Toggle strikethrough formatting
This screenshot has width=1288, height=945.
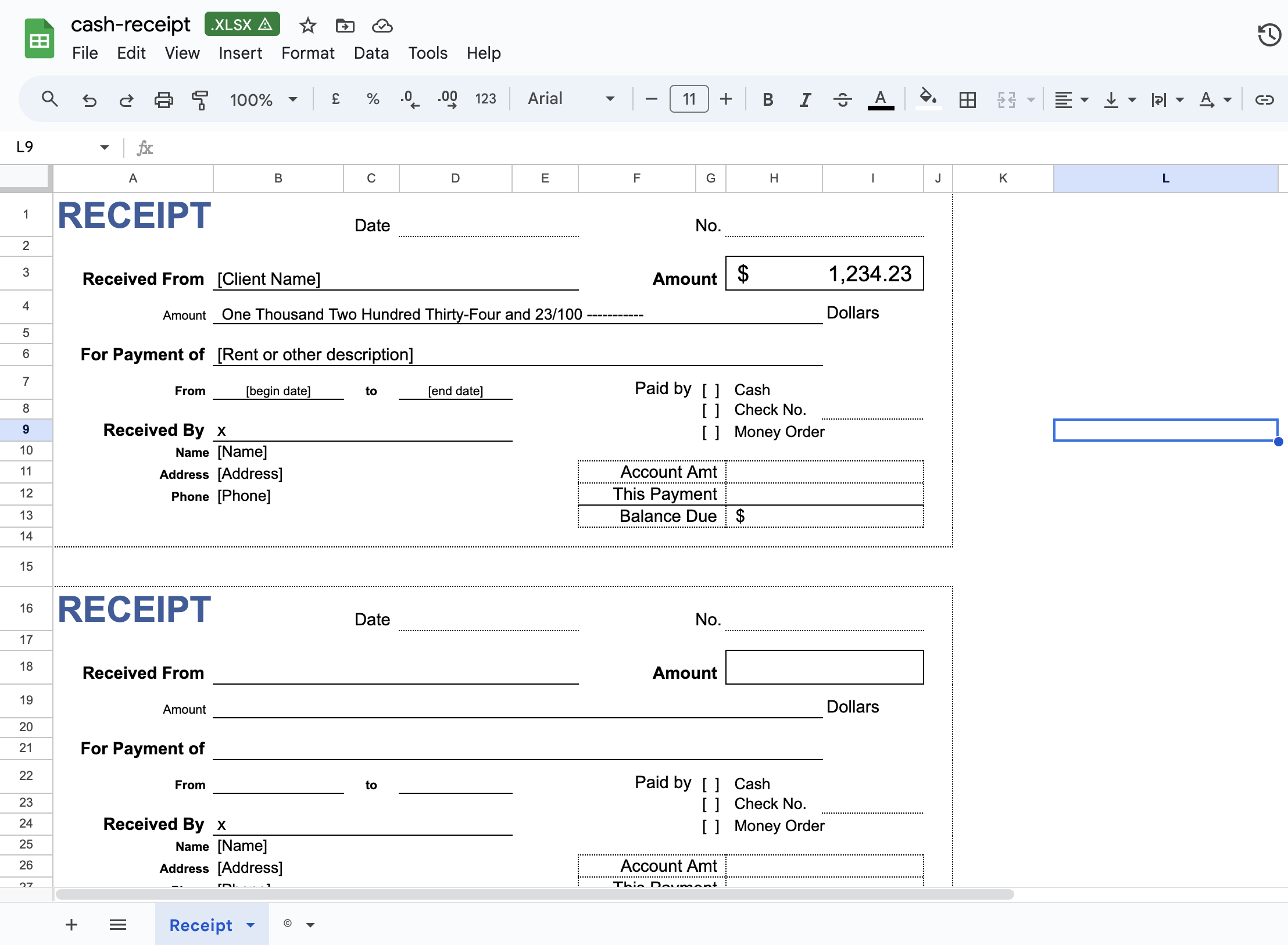coord(842,100)
